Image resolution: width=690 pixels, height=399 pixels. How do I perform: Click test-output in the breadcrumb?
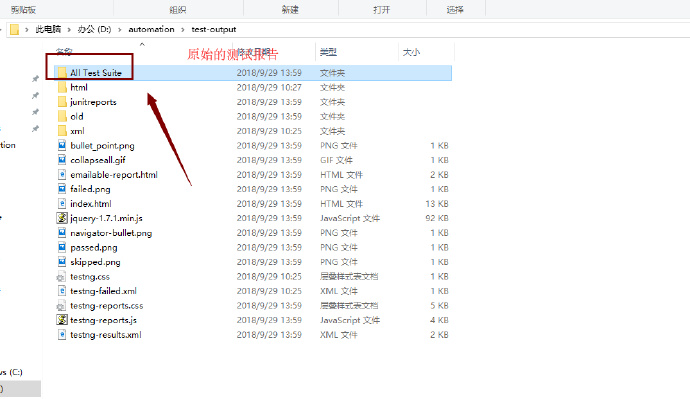214,29
